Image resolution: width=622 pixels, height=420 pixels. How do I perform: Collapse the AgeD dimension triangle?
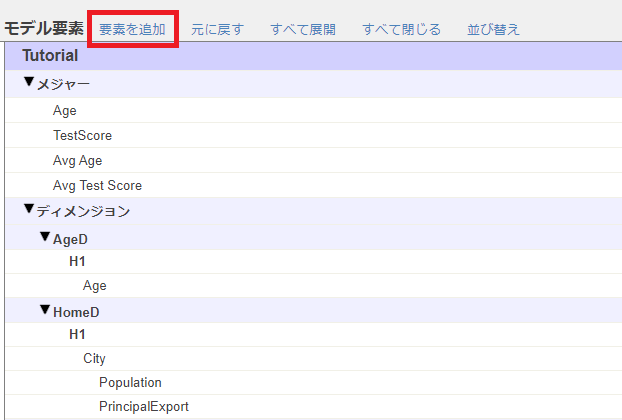point(45,237)
